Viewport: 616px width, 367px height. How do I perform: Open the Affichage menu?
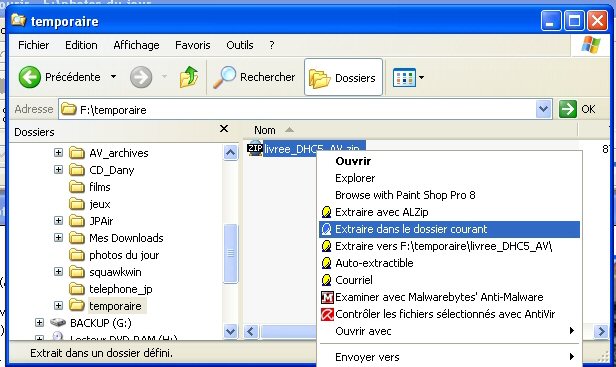(136, 45)
